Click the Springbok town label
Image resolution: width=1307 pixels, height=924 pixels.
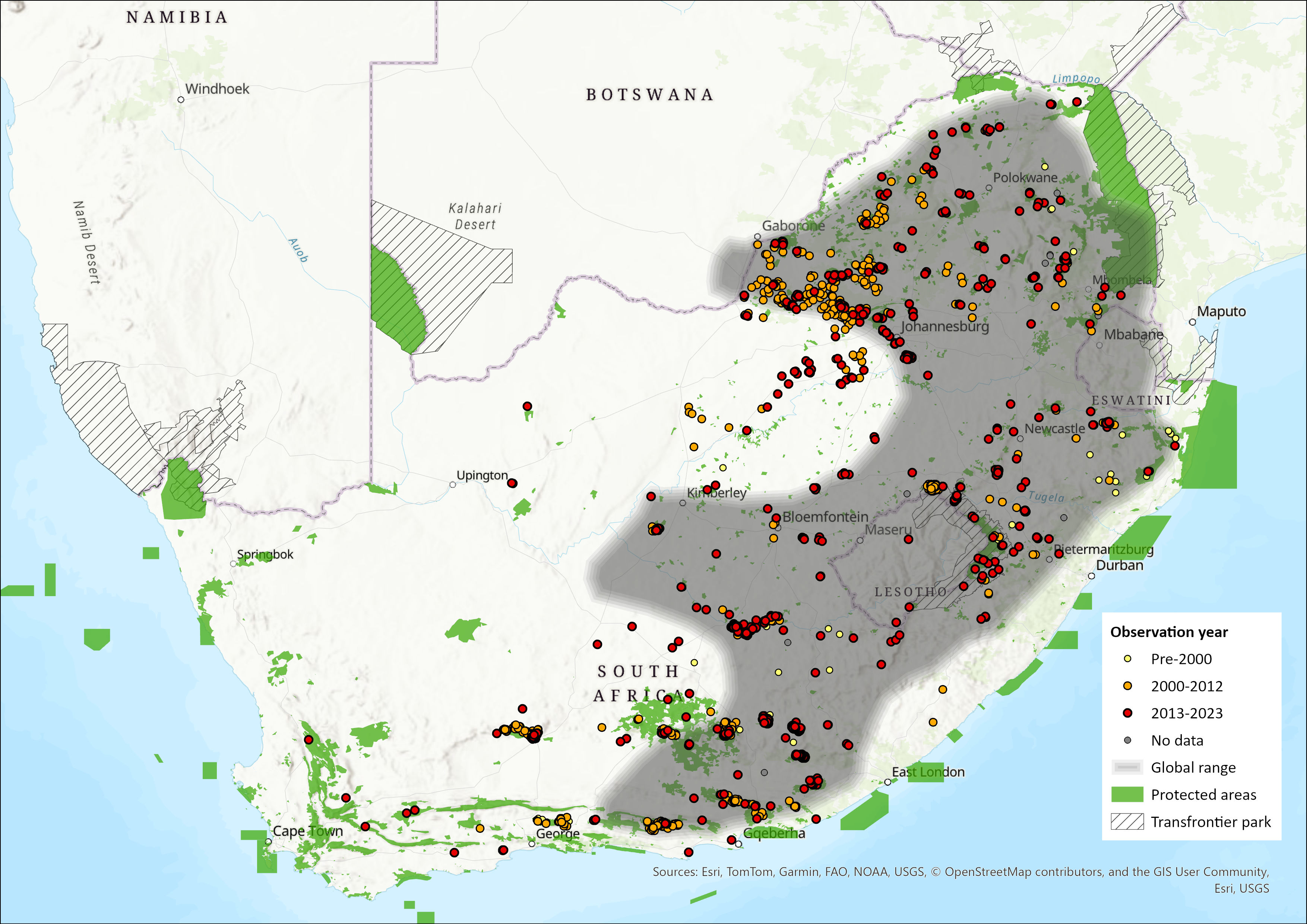click(x=265, y=554)
